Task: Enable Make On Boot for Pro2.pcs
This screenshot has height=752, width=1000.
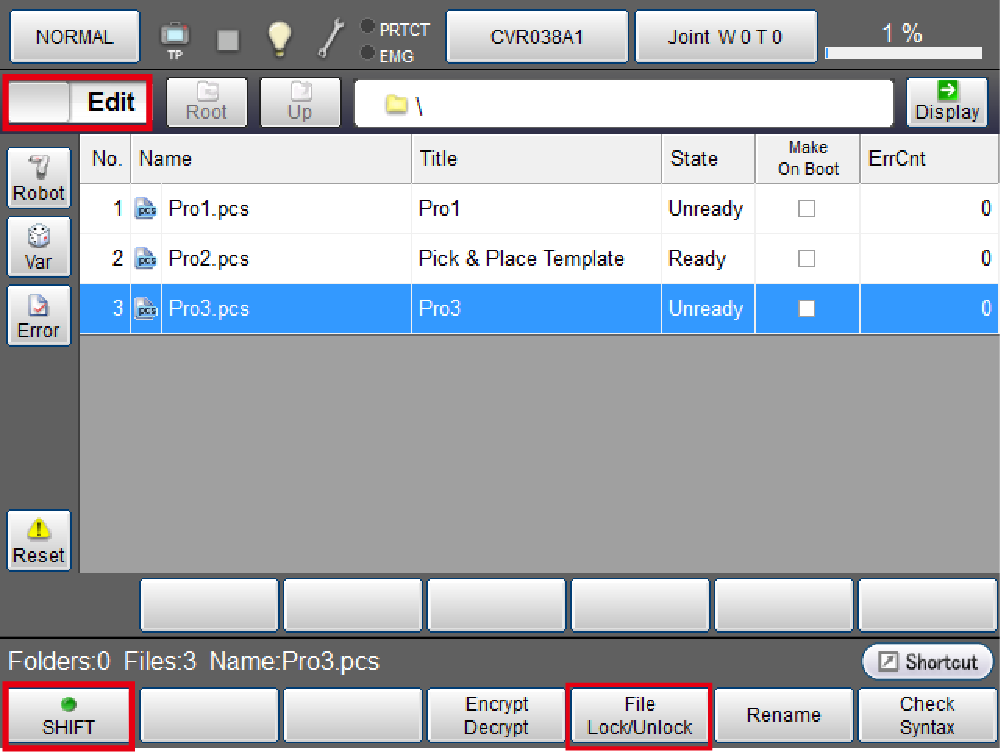Action: point(806,259)
